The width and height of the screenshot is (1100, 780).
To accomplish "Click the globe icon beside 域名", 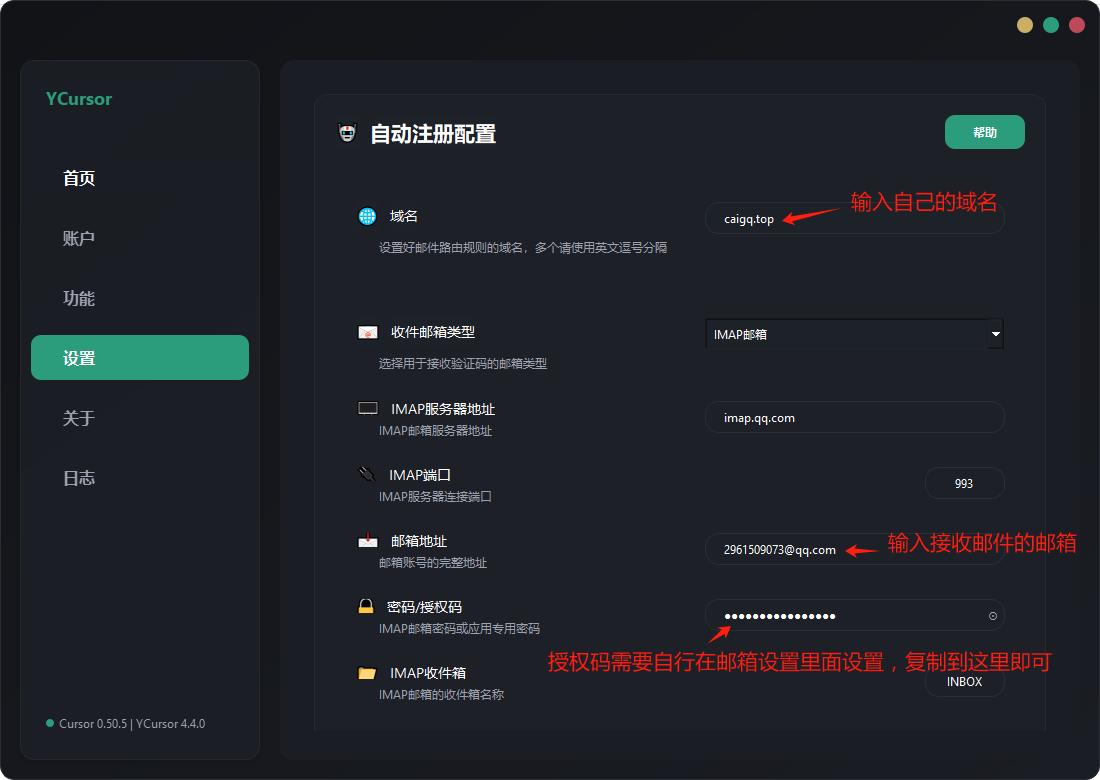I will (x=367, y=216).
